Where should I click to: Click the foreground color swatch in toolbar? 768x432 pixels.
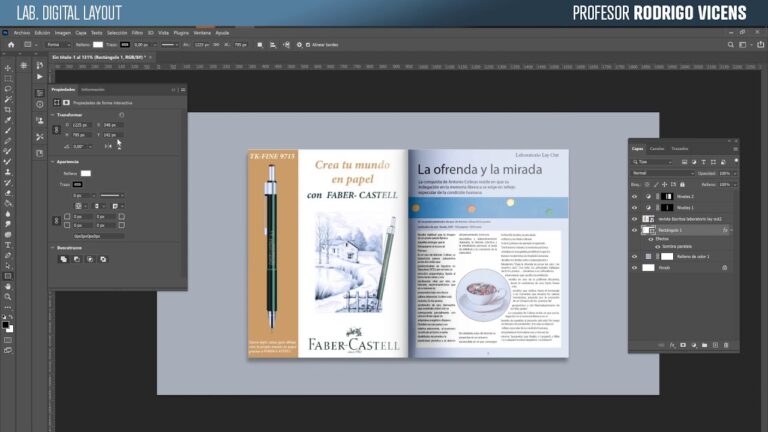(5, 325)
